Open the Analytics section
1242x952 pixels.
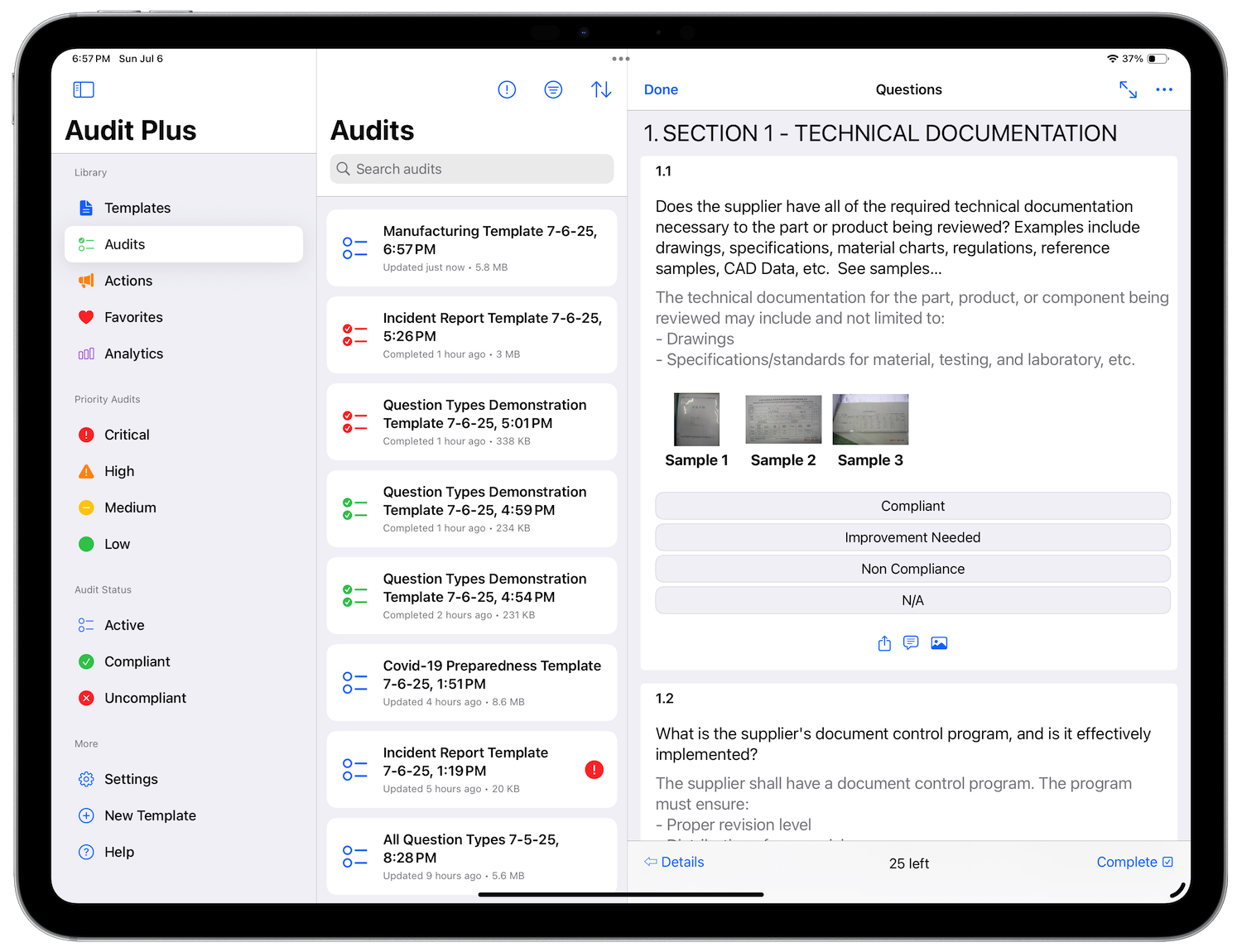pyautogui.click(x=184, y=353)
